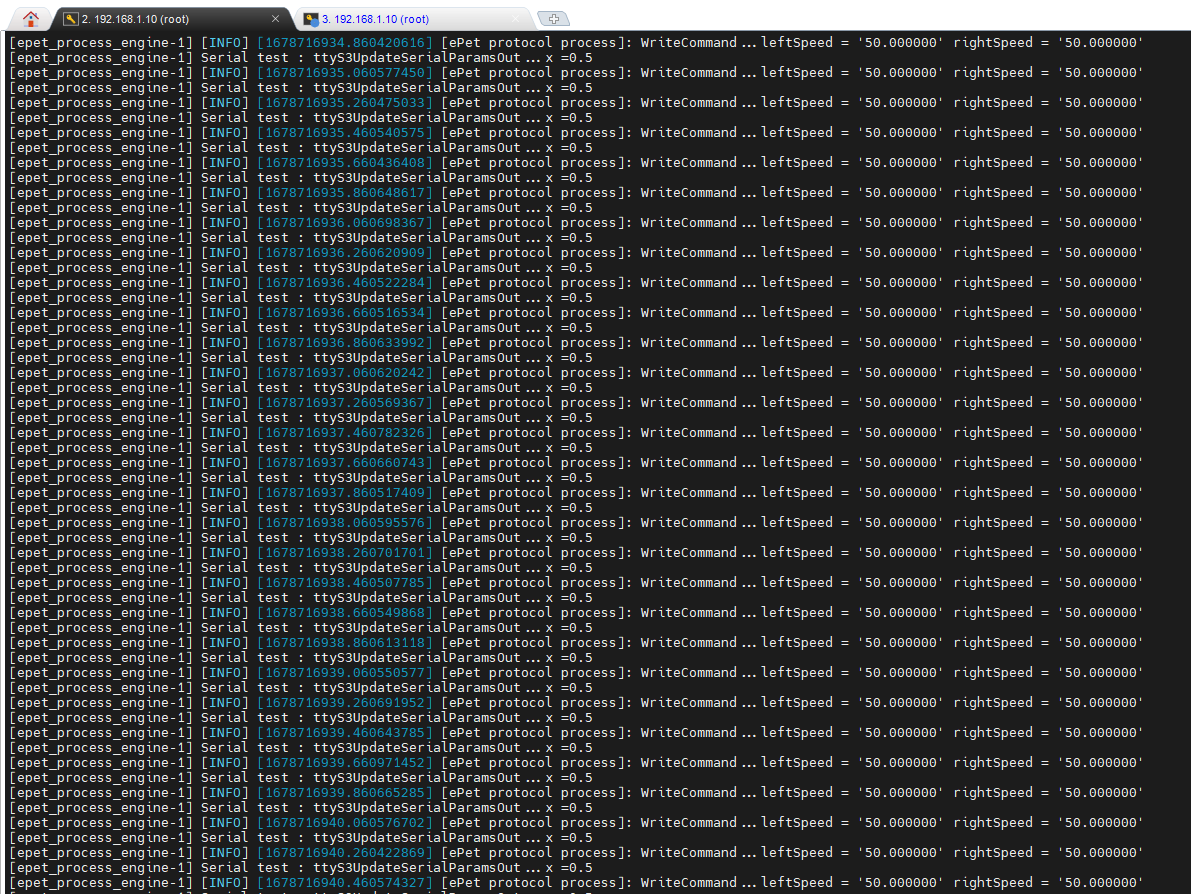The height and width of the screenshot is (894, 1191).
Task: Select timestamp 1678716938.060595576
Action: (x=345, y=523)
